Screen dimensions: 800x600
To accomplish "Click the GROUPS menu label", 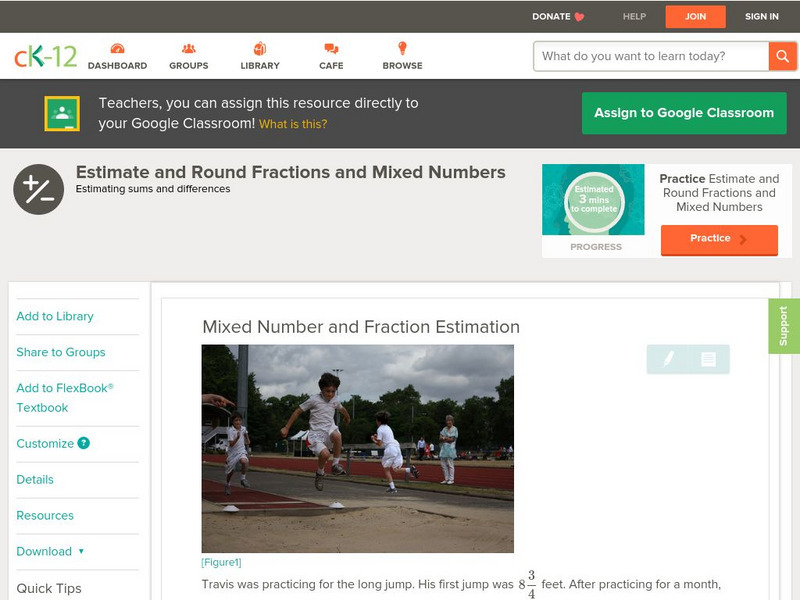I will 189,66.
